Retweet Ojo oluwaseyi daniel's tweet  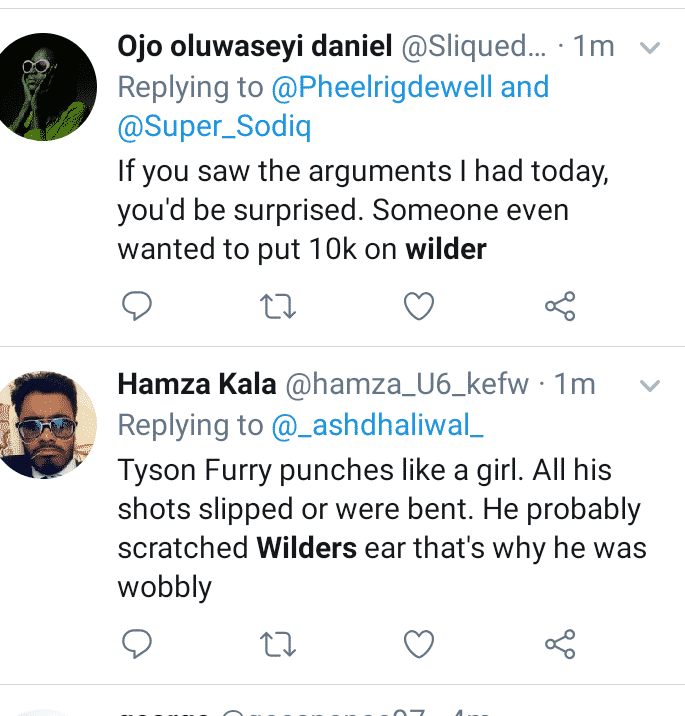click(x=273, y=306)
